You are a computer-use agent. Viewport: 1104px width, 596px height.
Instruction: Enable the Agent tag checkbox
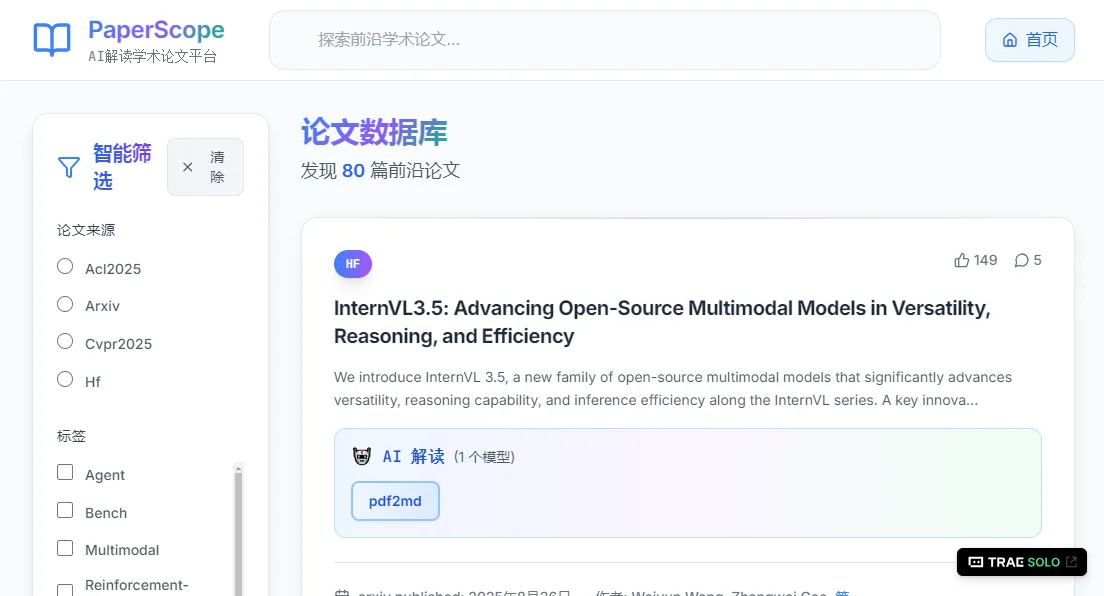pos(65,473)
